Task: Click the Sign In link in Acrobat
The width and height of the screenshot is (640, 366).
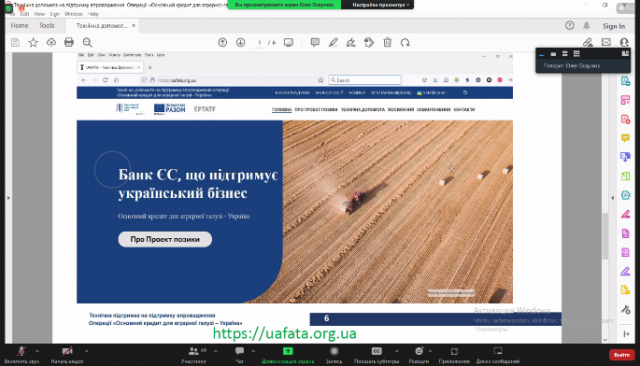Action: 613,26
